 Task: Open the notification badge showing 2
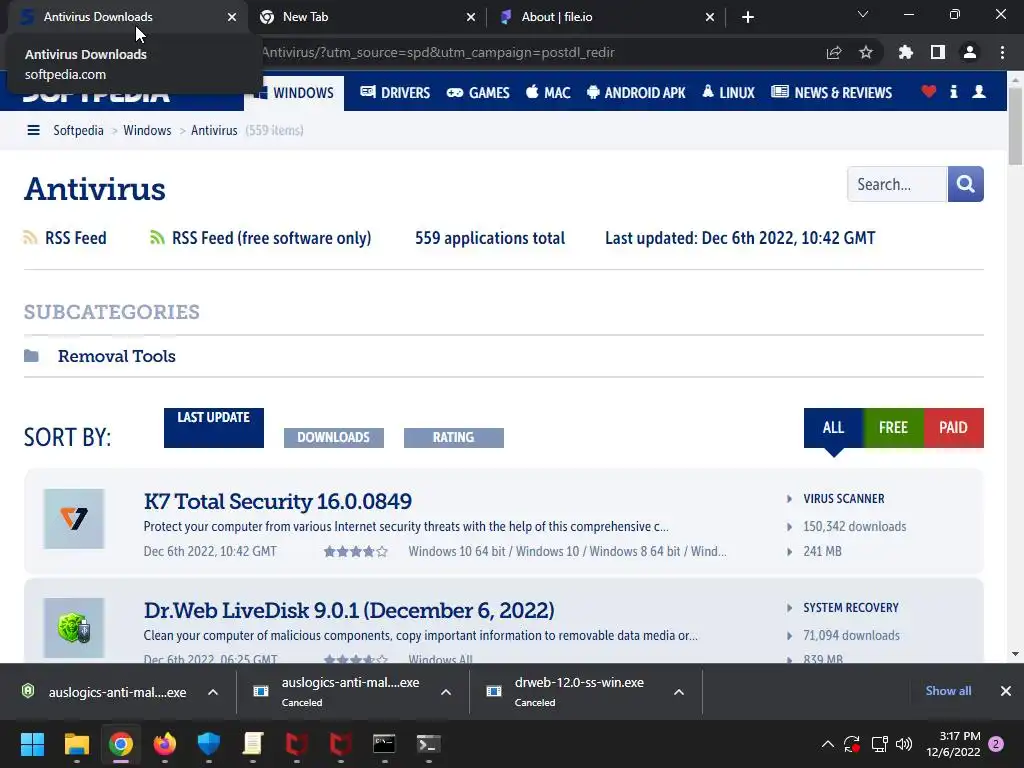click(996, 744)
